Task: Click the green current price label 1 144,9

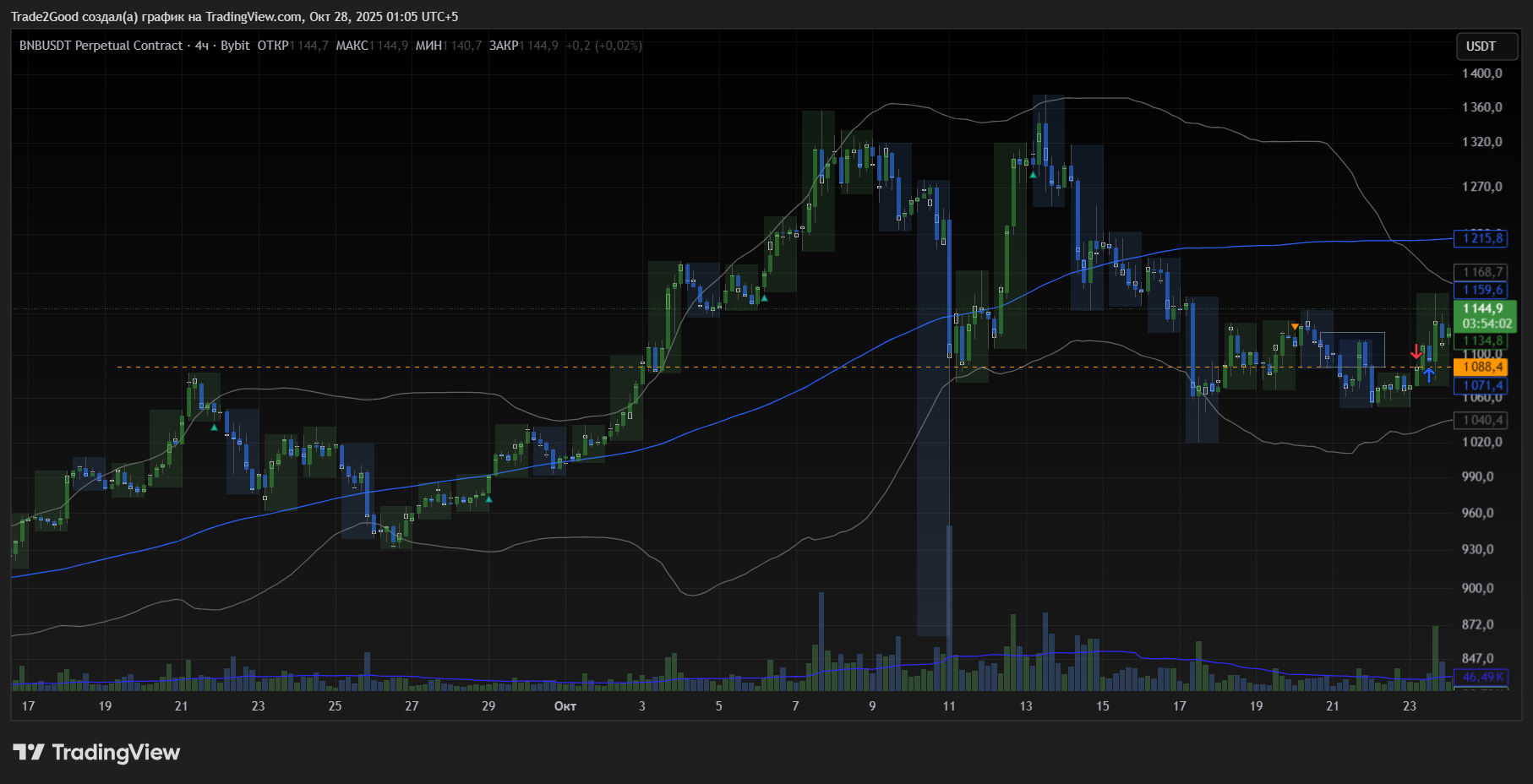Action: coord(1484,309)
